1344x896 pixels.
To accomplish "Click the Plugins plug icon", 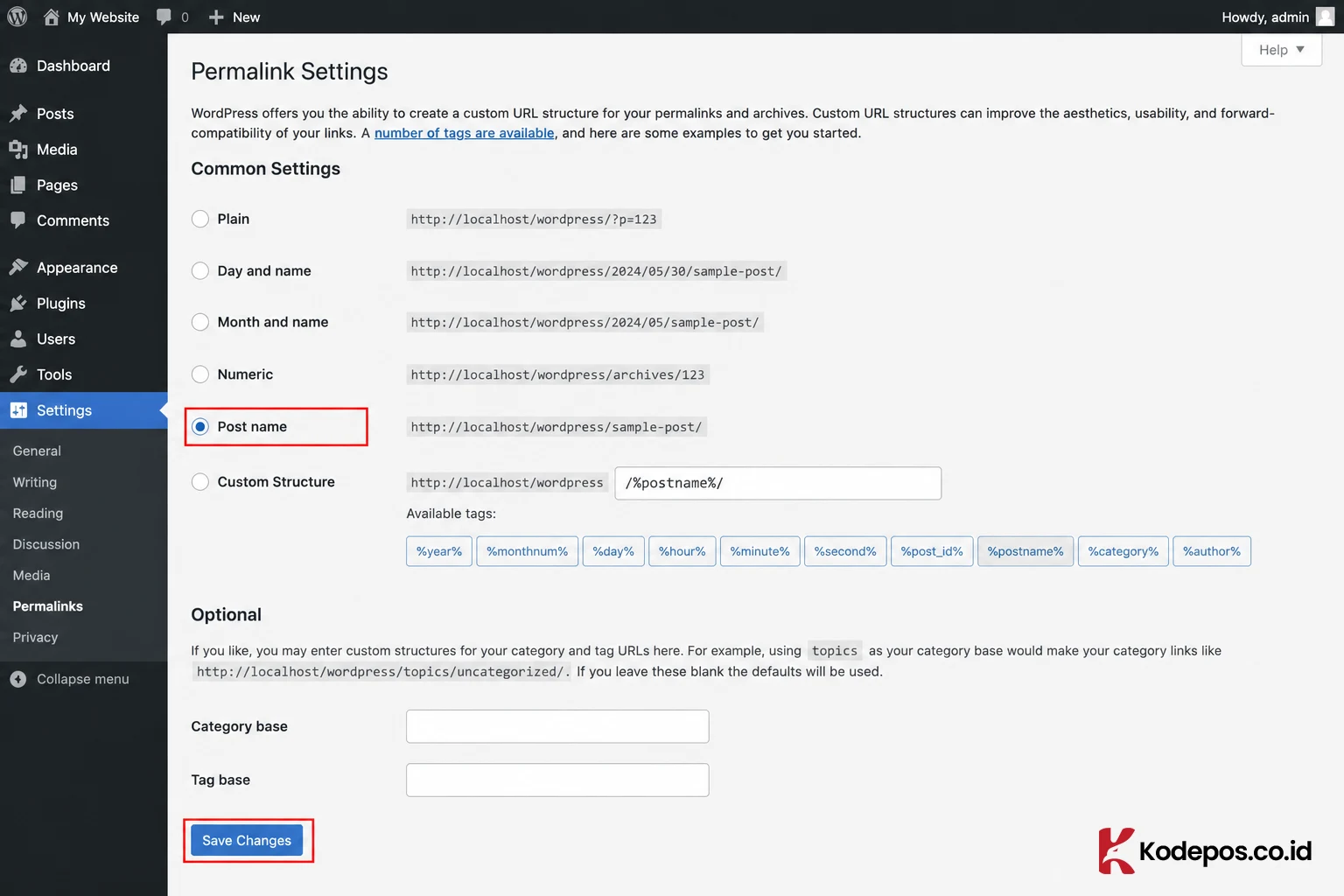I will click(x=18, y=304).
